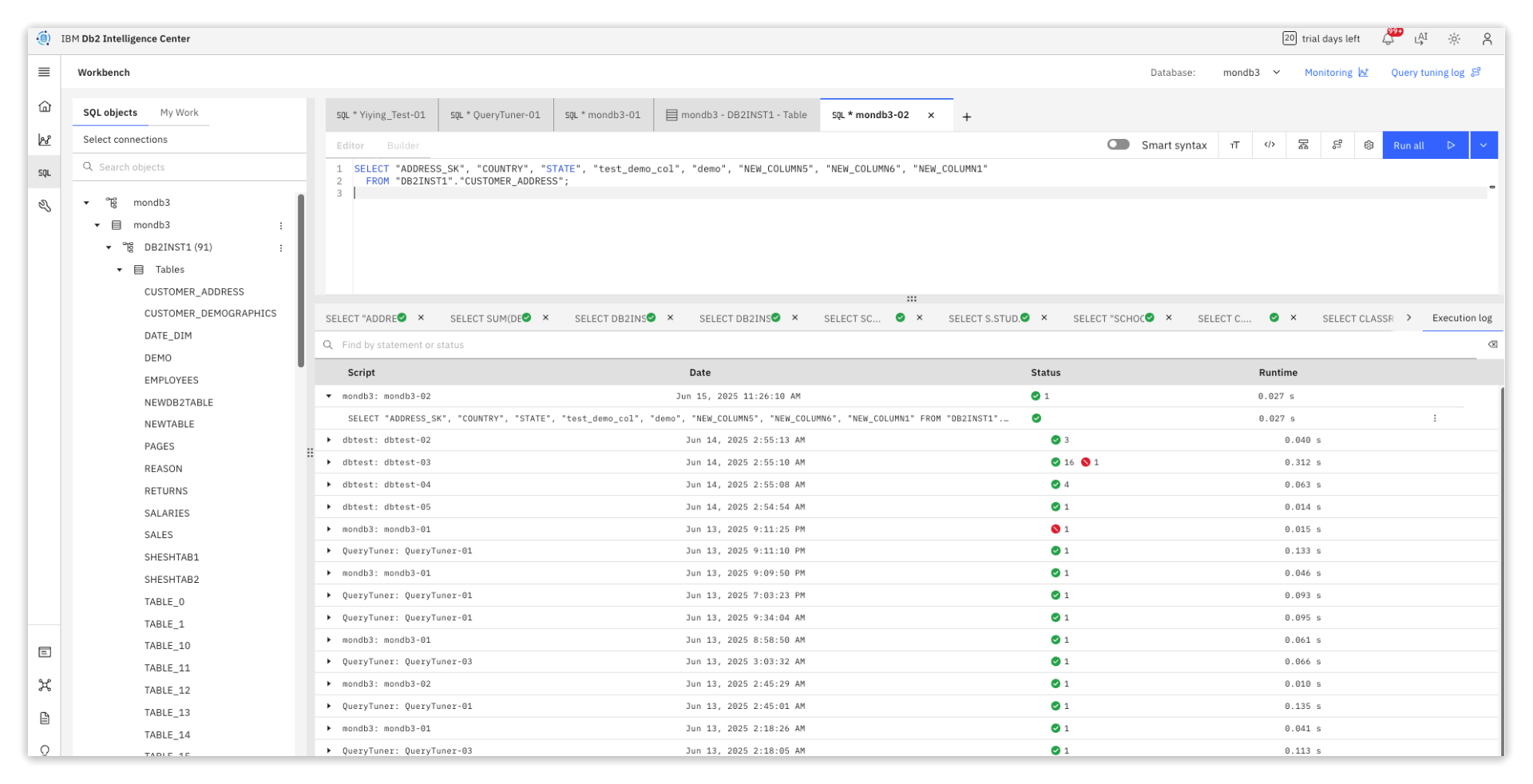
Task: Close the SELECT SUM(DE result tab
Action: (545, 318)
